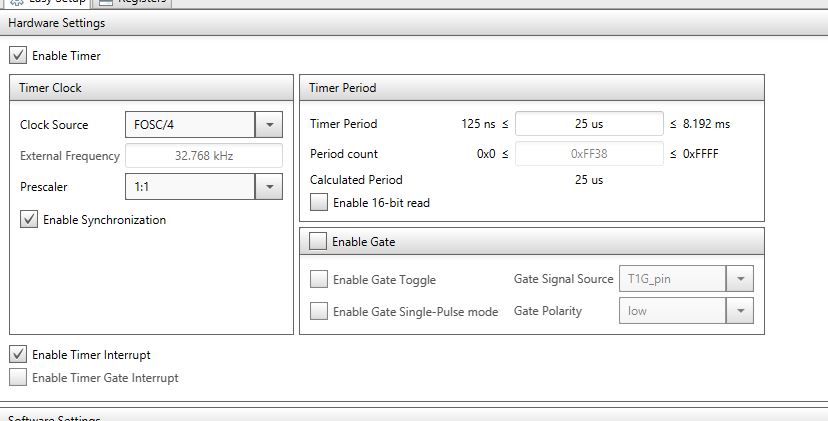
Task: Click the Timer Period input field
Action: (589, 124)
